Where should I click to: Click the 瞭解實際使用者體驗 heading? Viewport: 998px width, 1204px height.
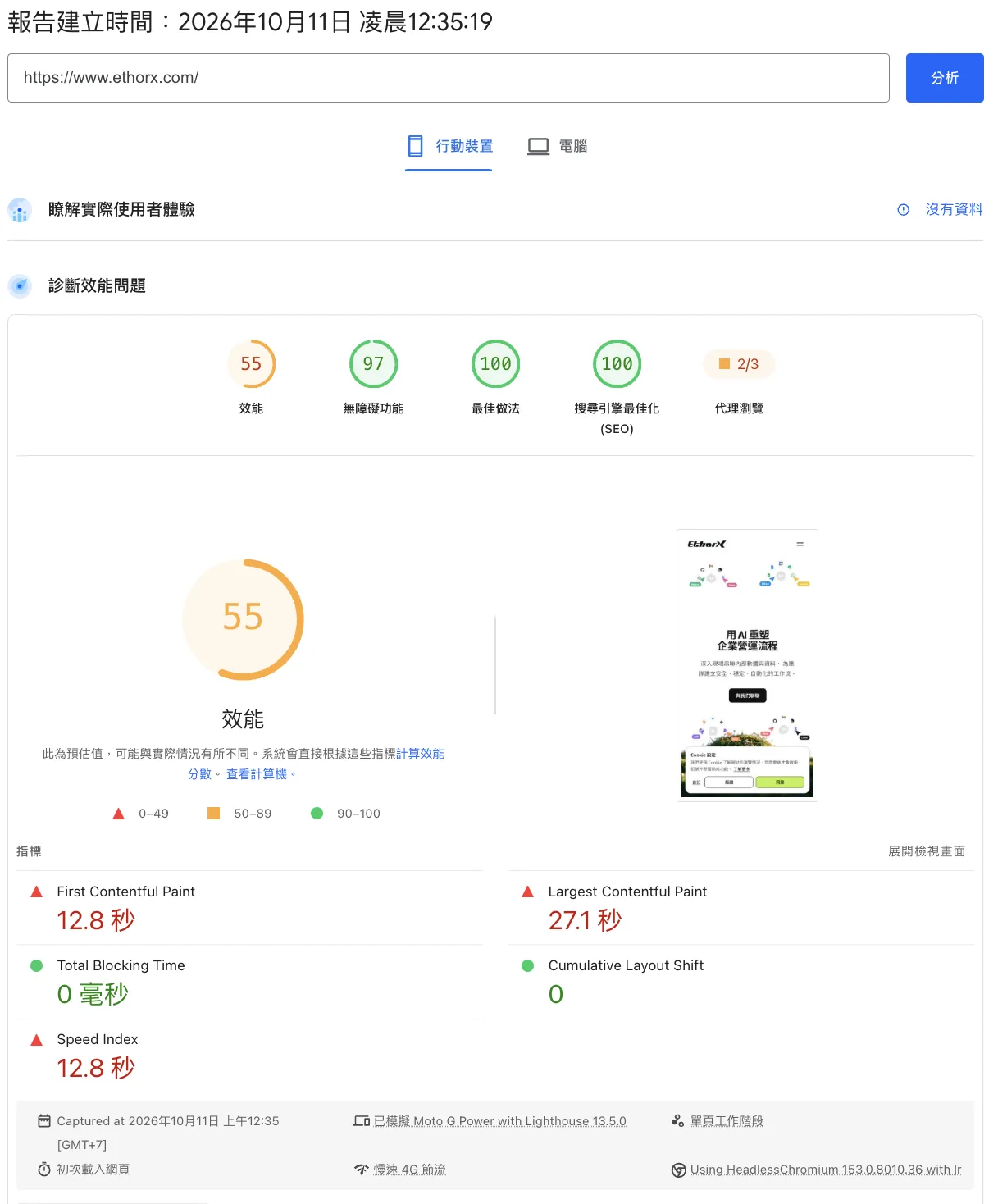pyautogui.click(x=121, y=209)
